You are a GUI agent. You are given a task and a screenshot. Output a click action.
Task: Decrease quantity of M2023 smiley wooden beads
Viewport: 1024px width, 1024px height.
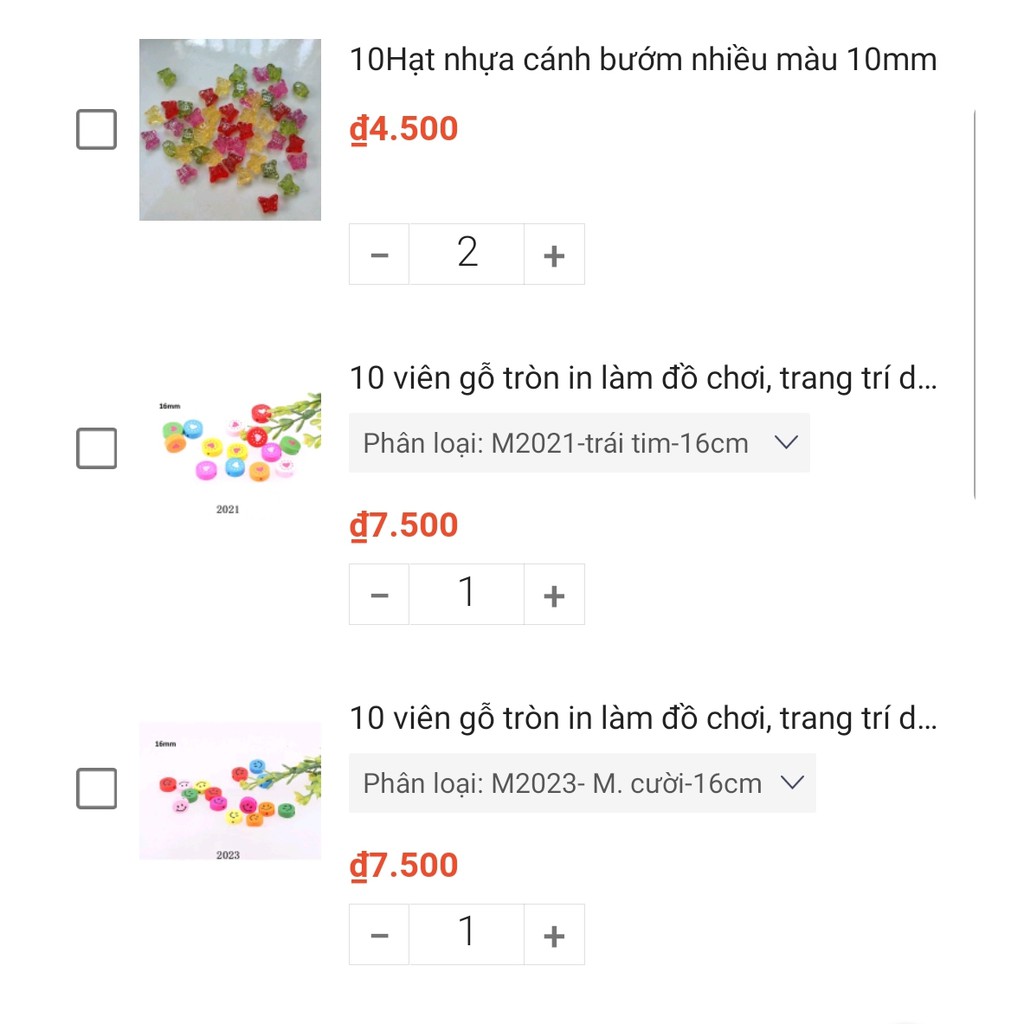(x=379, y=933)
